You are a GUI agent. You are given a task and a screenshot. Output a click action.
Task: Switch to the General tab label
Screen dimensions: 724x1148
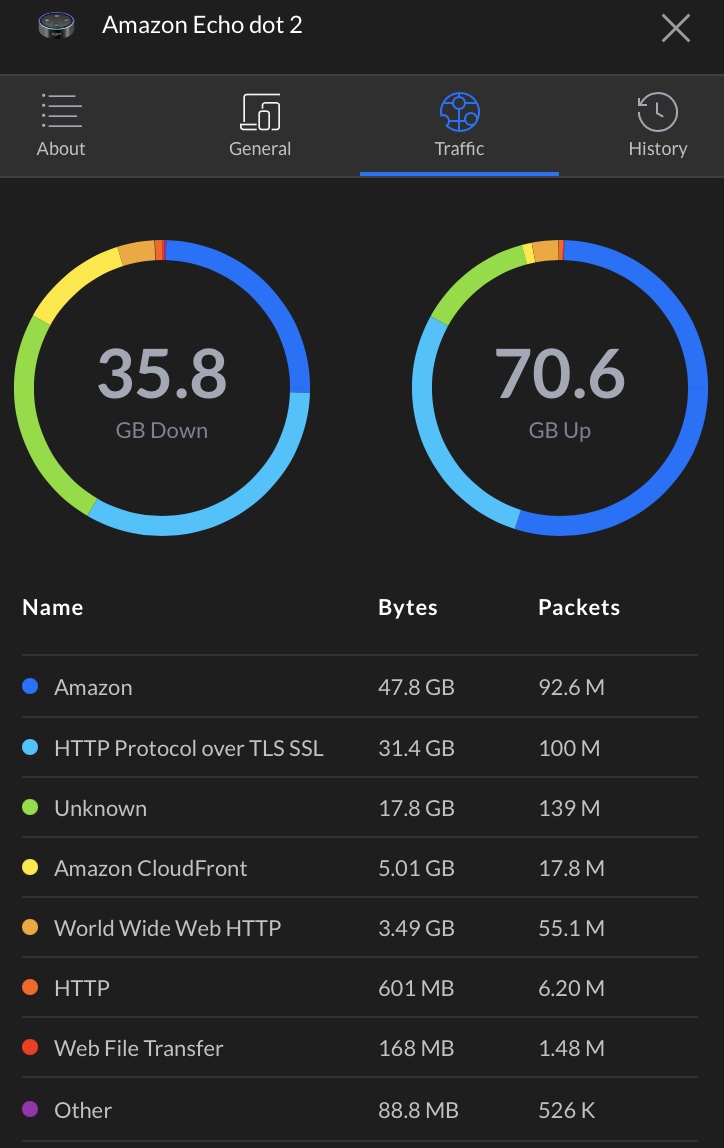260,149
